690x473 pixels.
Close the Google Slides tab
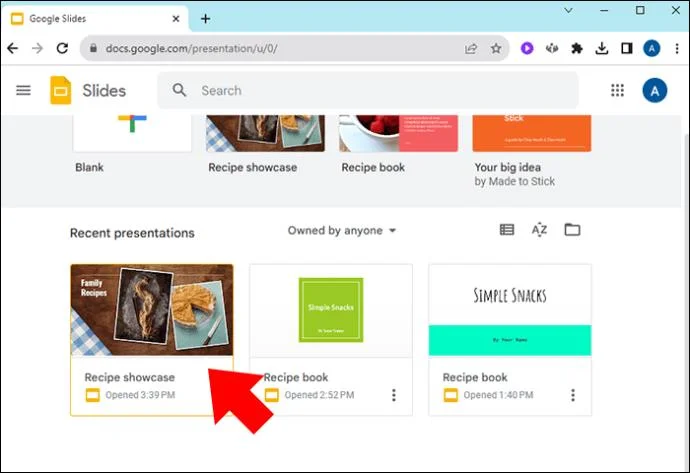(x=176, y=19)
